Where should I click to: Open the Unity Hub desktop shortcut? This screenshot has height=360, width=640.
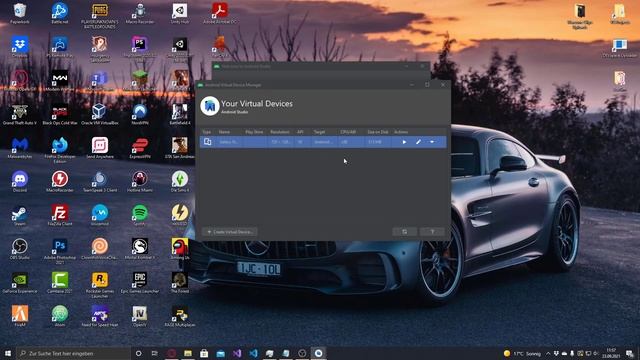click(x=180, y=13)
